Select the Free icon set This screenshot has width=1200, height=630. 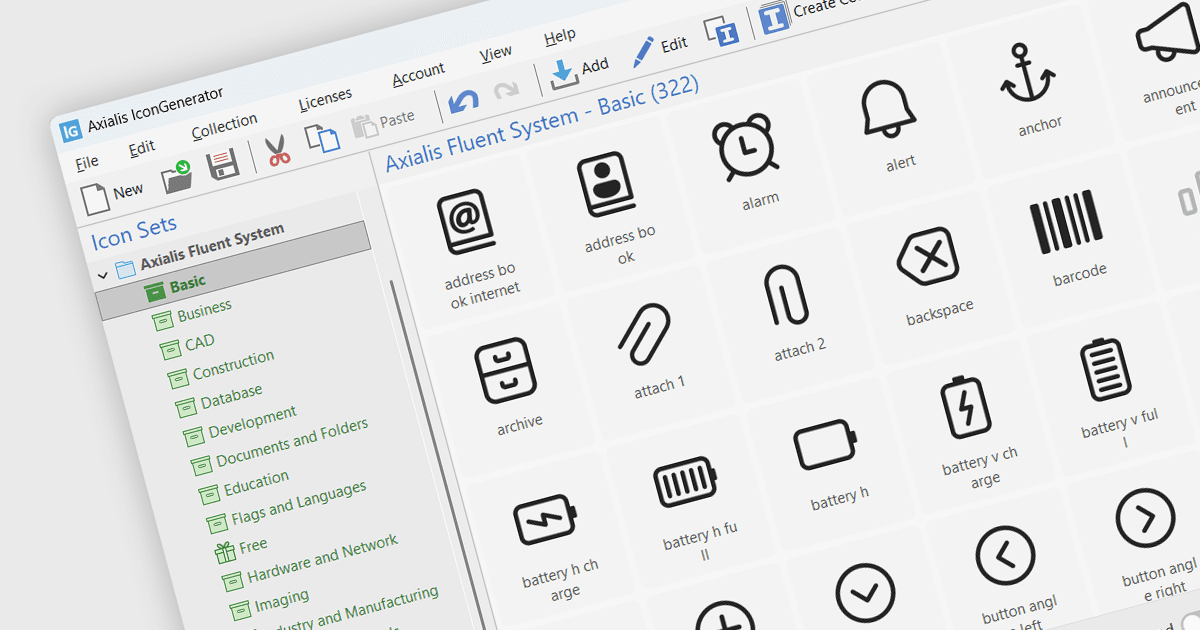tap(253, 545)
